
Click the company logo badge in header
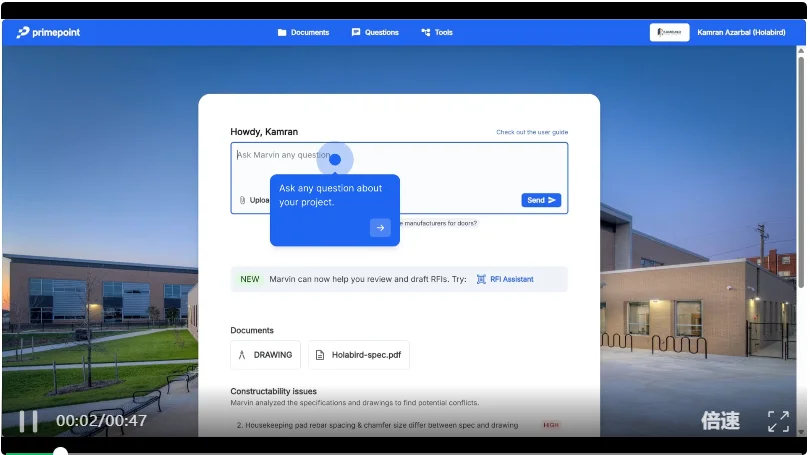669,32
